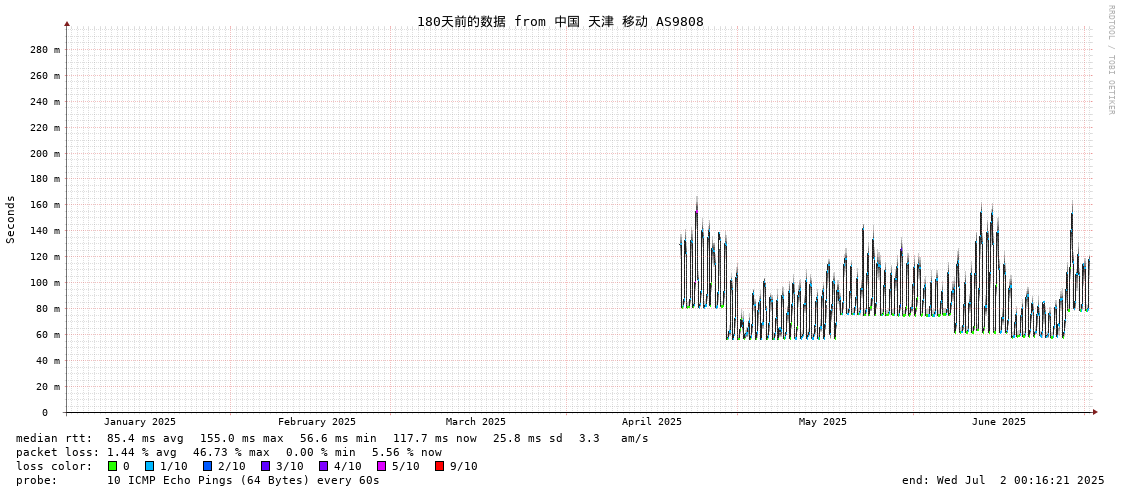This screenshot has width=1121, height=494.
Task: Click the magenta 5/10 loss swatch
Action: [x=382, y=466]
